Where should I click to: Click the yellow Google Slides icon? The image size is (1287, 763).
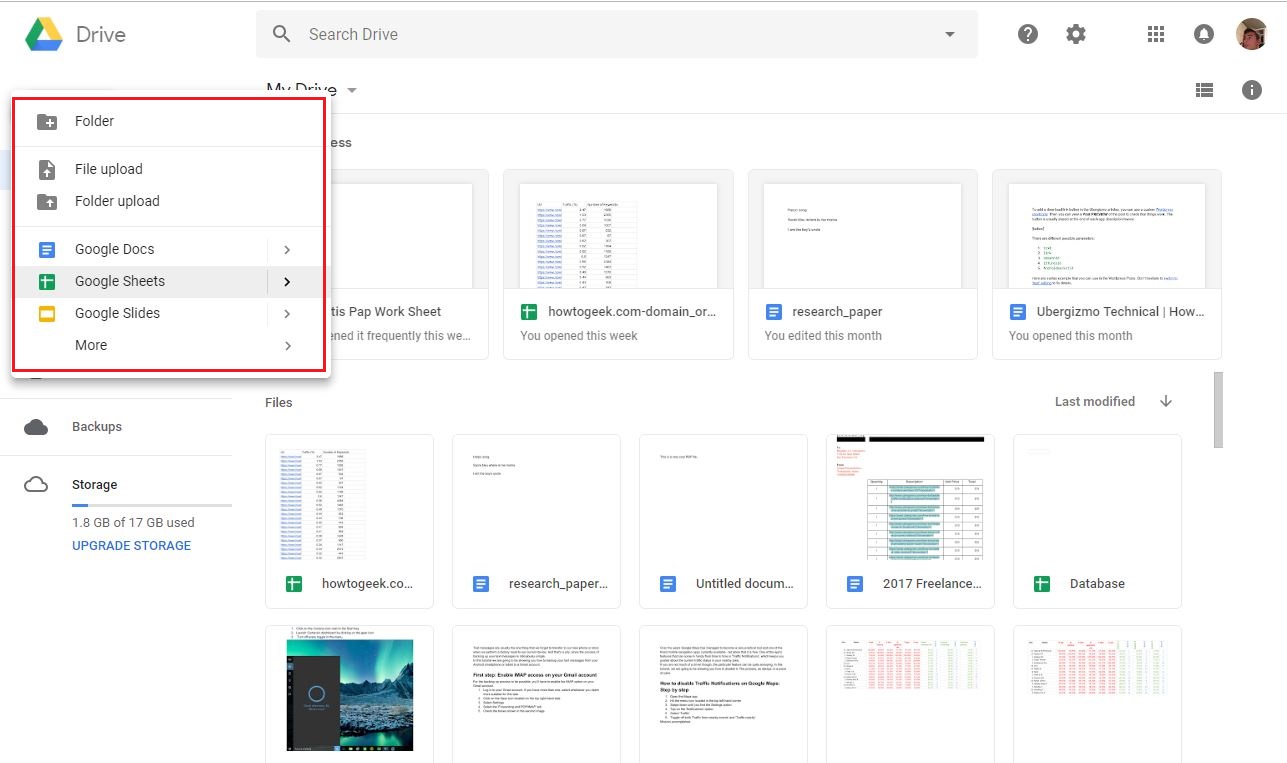(47, 314)
